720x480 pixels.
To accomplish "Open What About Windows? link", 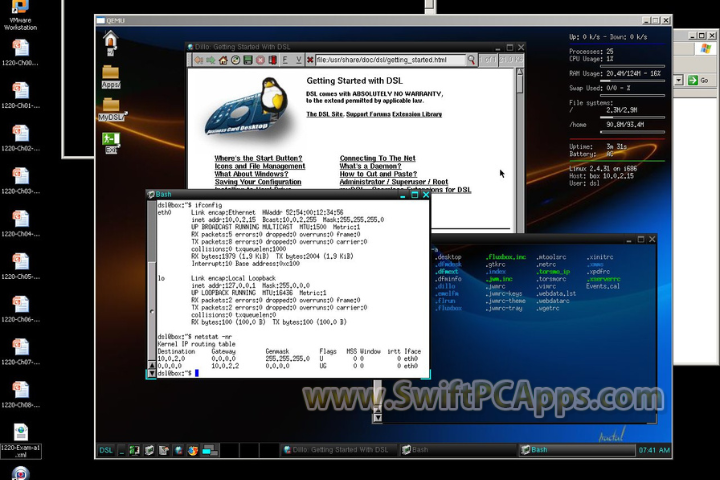I will pyautogui.click(x=251, y=174).
